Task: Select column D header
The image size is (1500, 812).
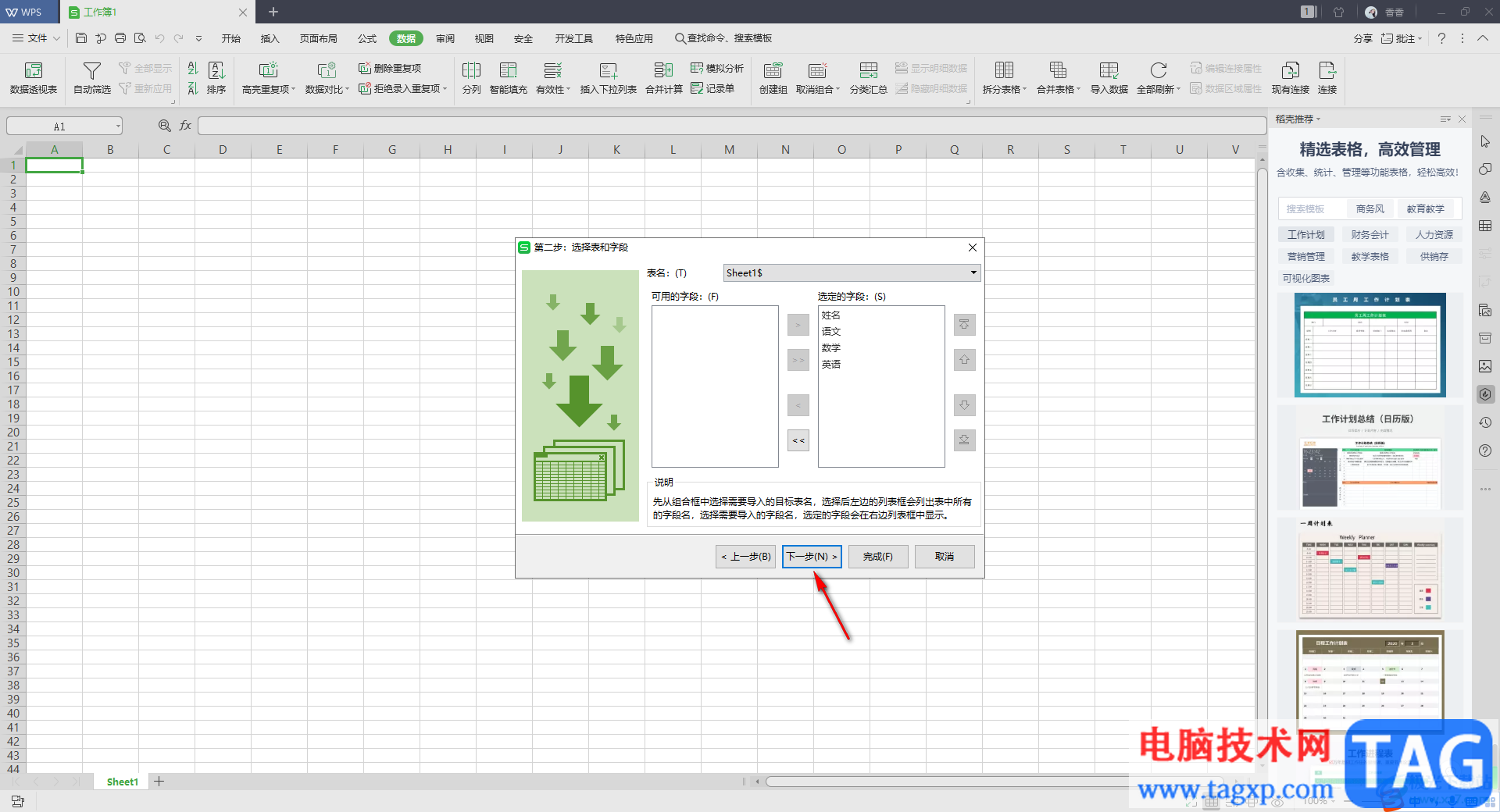Action: click(223, 150)
